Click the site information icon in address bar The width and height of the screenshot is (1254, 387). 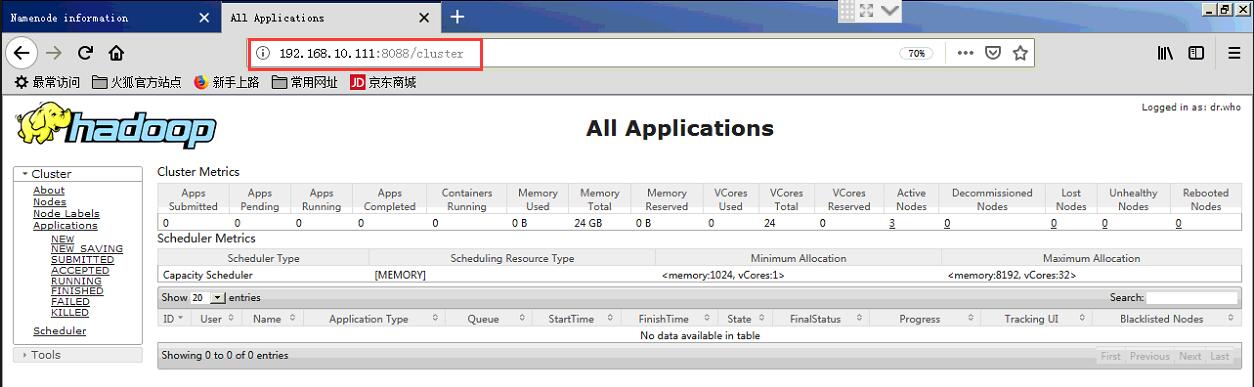click(263, 53)
